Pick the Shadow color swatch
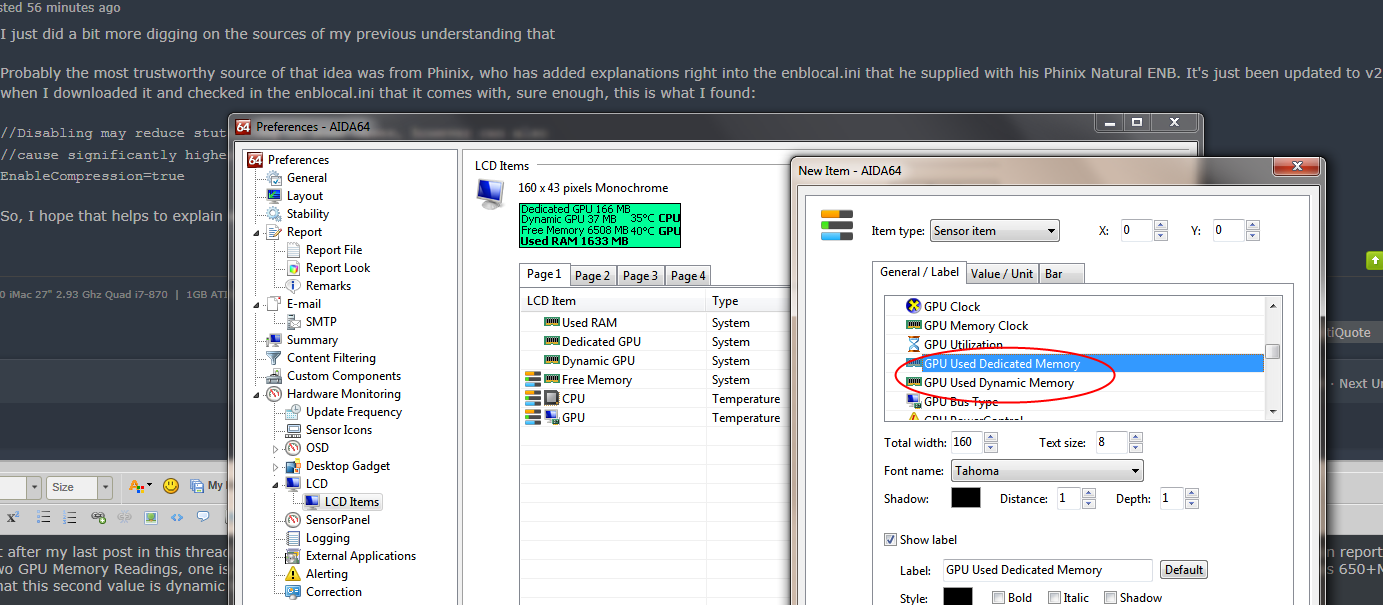Viewport: 1383px width, 605px height. (965, 498)
